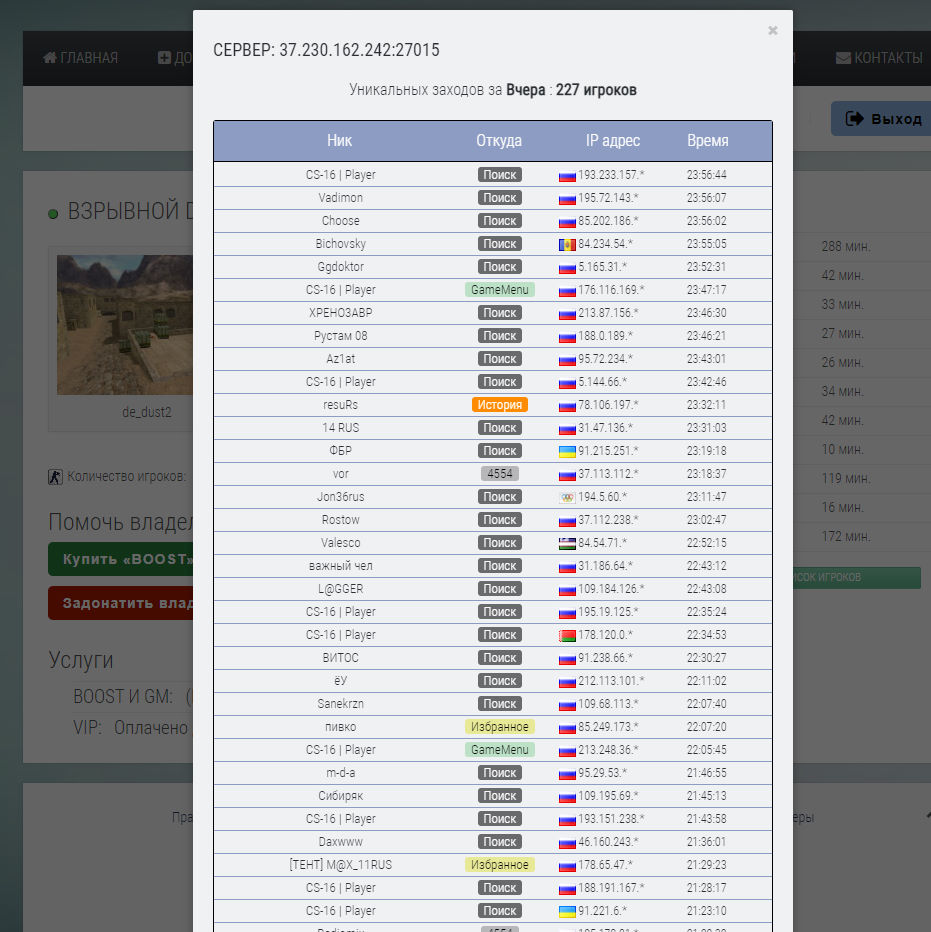Click the Избранное badge for пивко
The image size is (931, 932).
(499, 727)
